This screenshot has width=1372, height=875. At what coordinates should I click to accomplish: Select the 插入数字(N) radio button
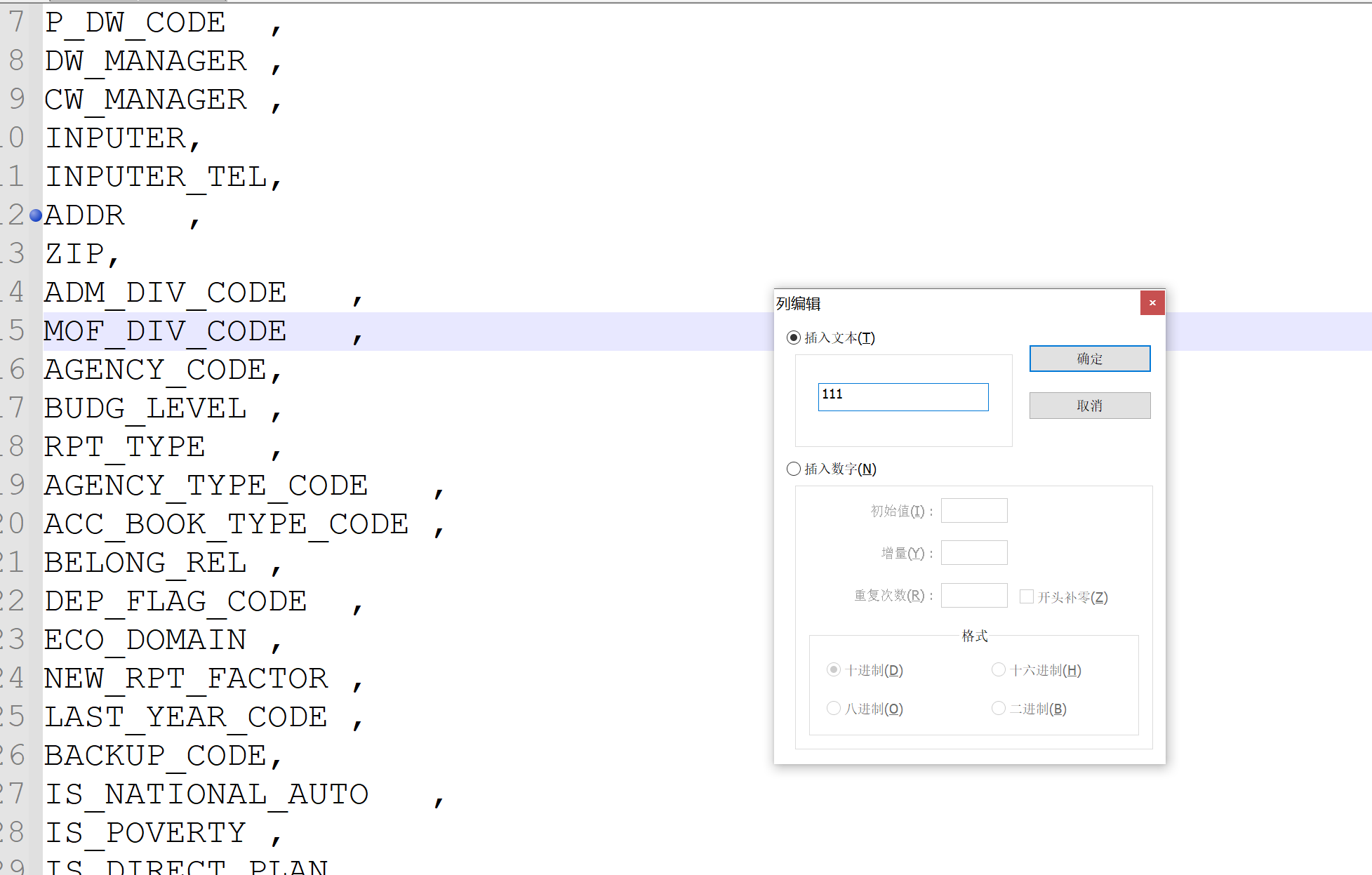[x=794, y=469]
